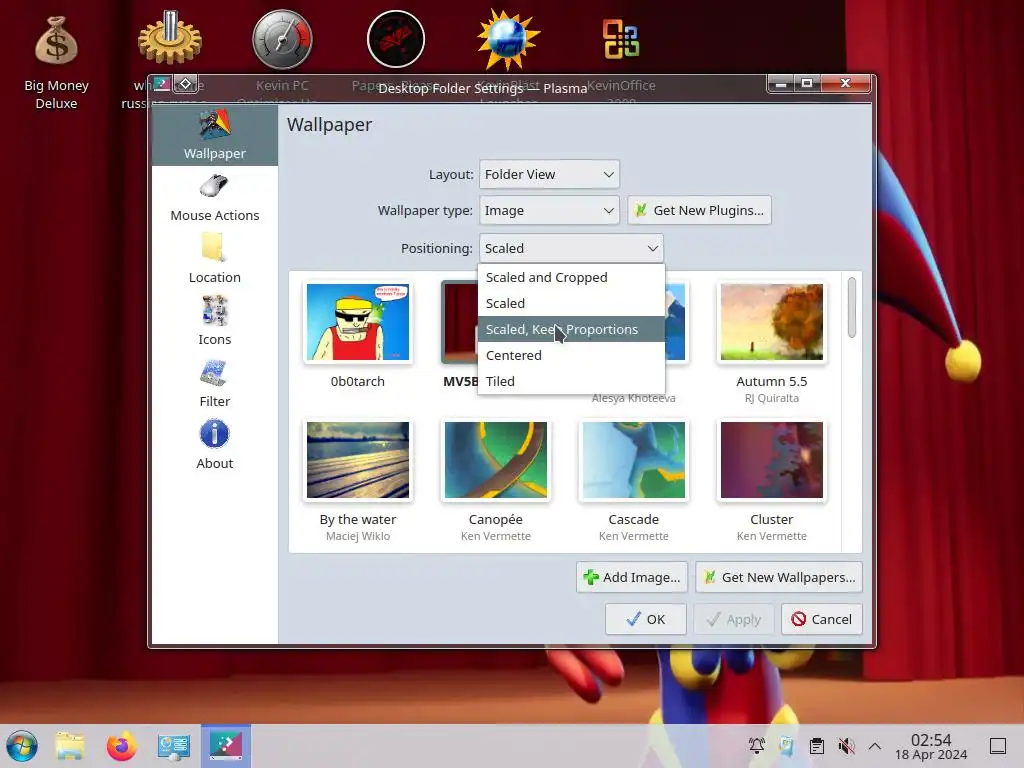This screenshot has height=768, width=1024.
Task: Open the tray icon next to bell
Action: click(x=786, y=746)
